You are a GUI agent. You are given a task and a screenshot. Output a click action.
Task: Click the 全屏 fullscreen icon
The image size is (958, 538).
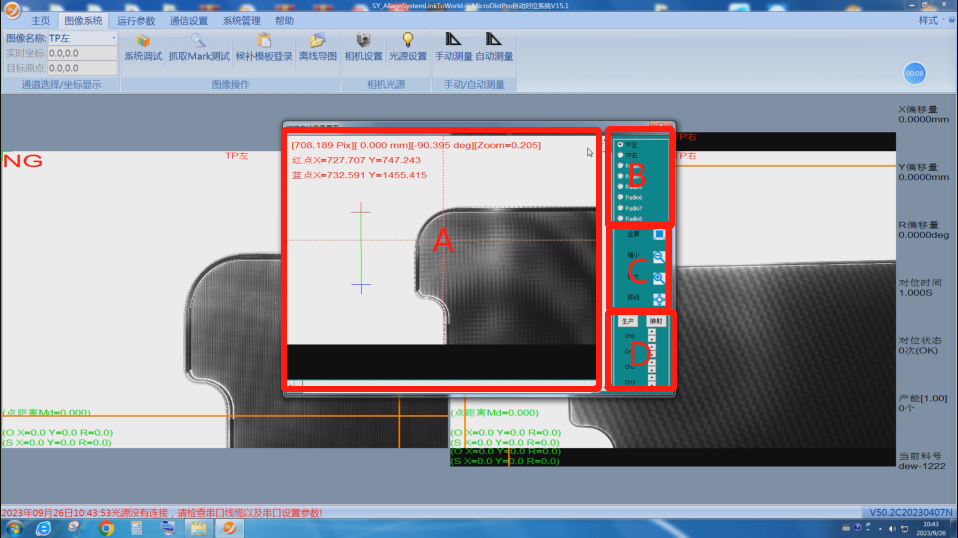[x=659, y=235]
